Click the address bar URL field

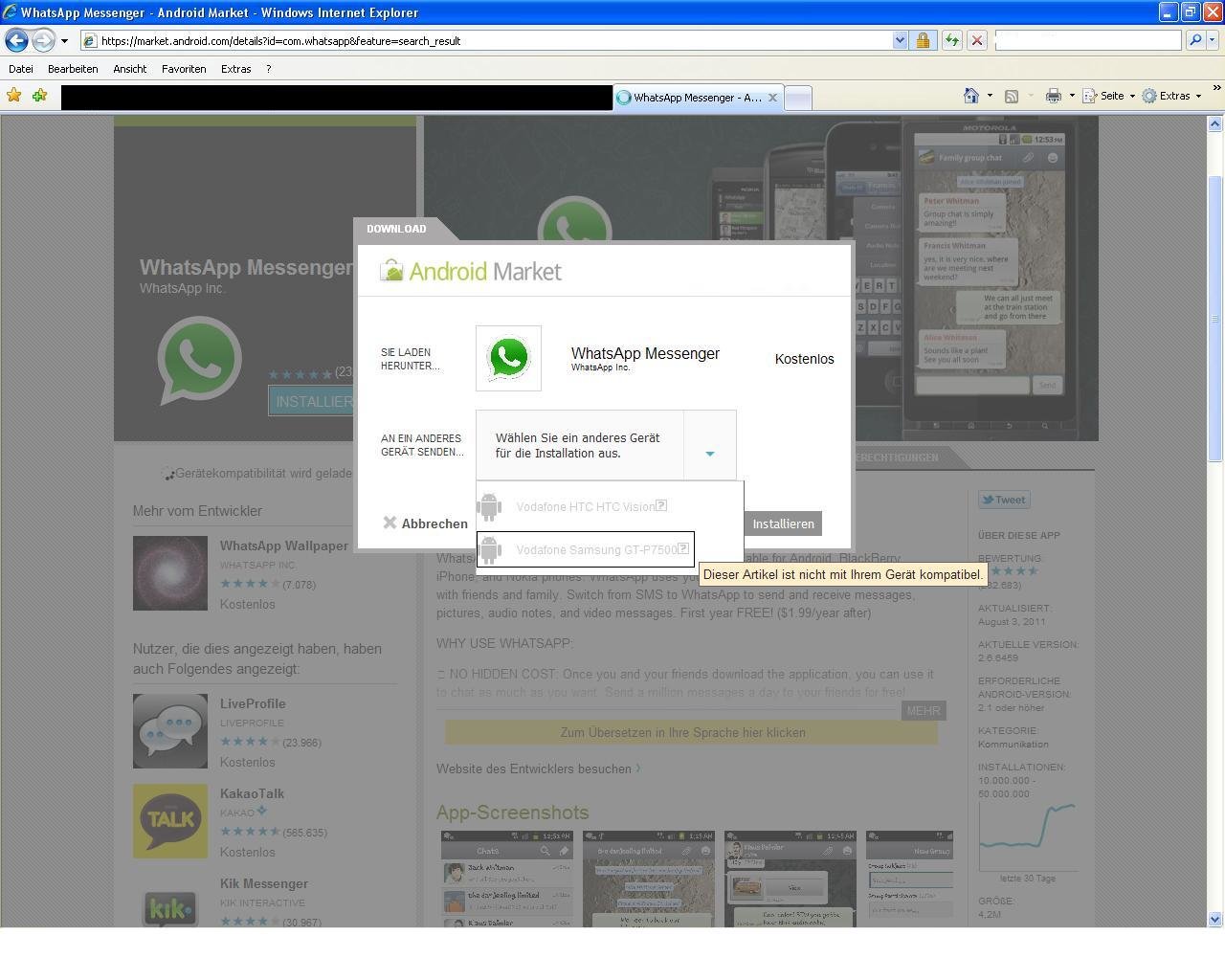pos(486,40)
